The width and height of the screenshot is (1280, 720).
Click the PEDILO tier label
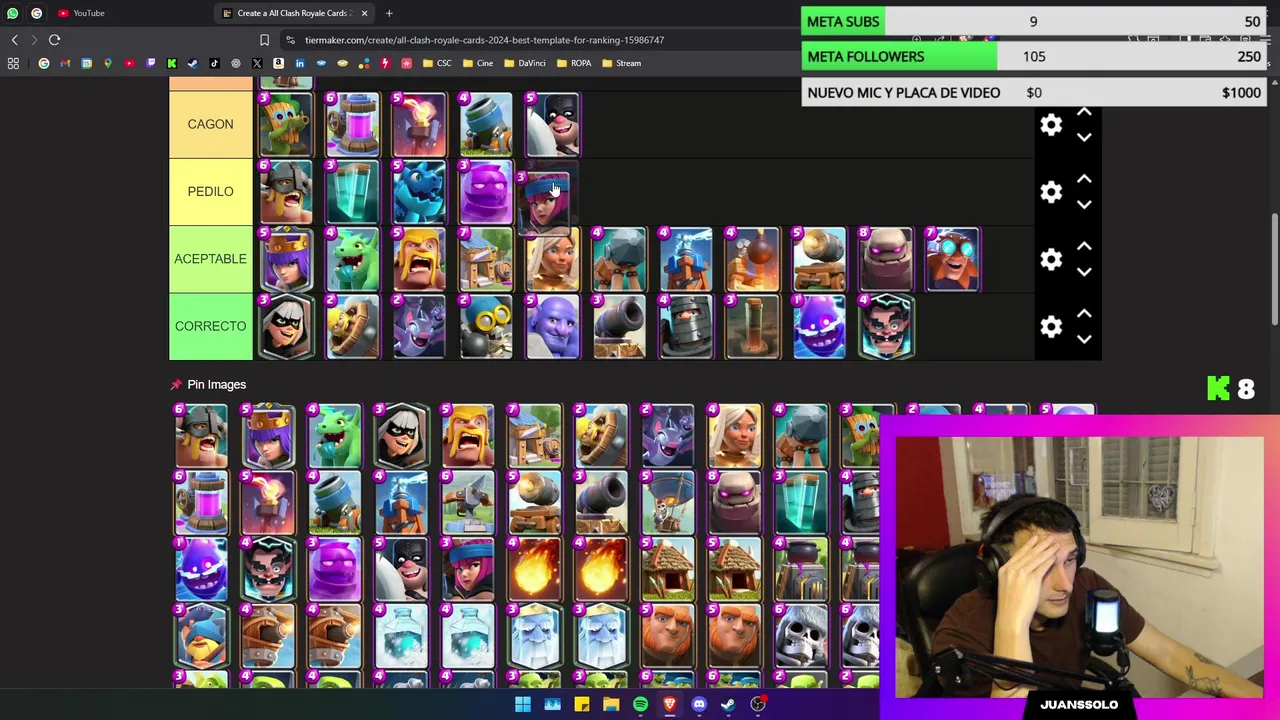tap(210, 191)
